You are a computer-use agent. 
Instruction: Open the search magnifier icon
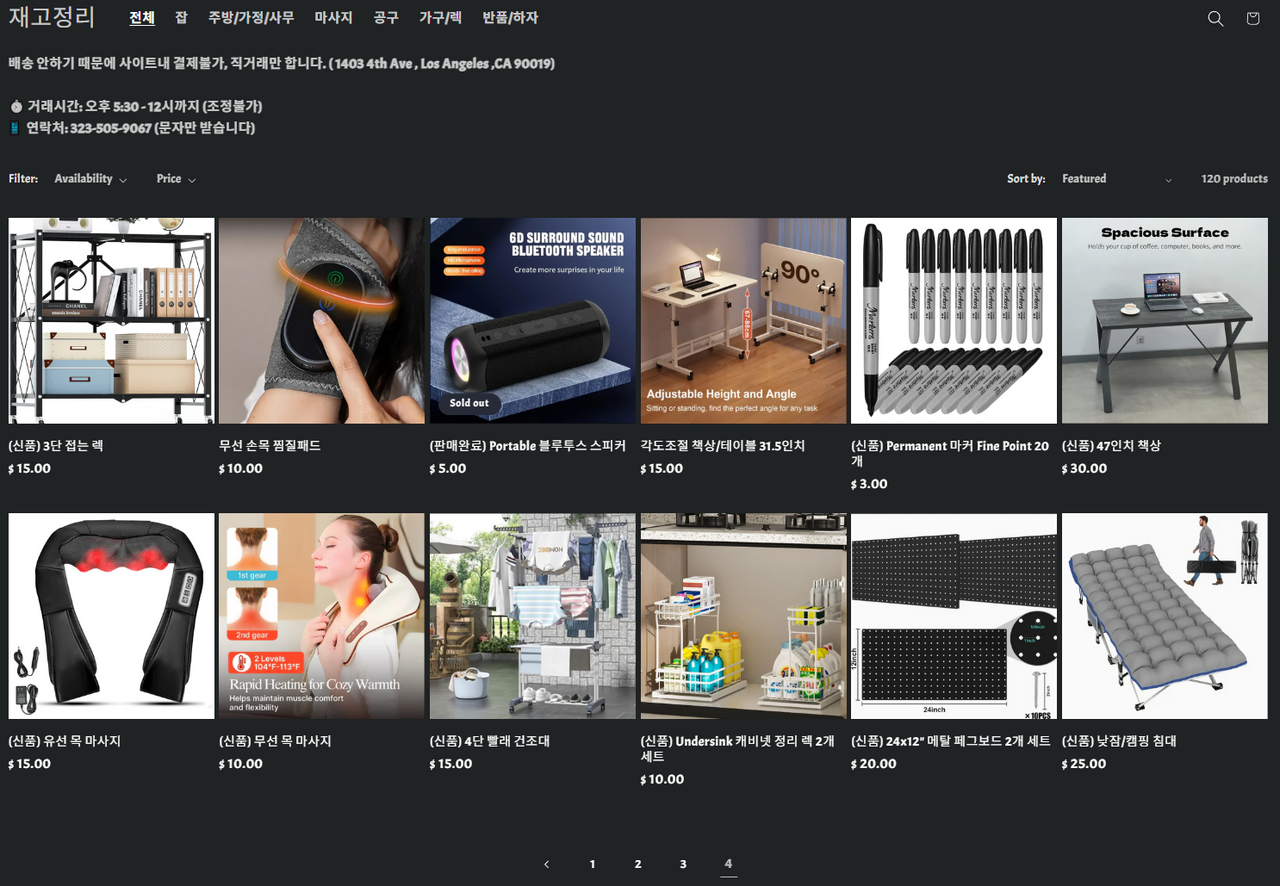point(1215,19)
